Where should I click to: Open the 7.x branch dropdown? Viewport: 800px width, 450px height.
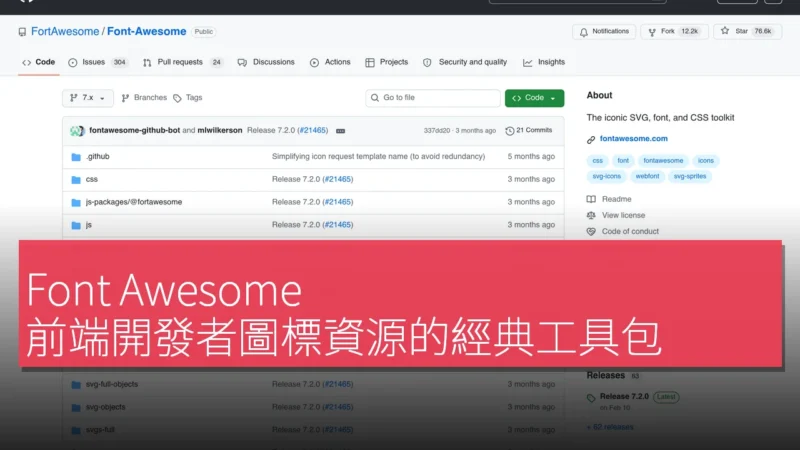pyautogui.click(x=88, y=98)
